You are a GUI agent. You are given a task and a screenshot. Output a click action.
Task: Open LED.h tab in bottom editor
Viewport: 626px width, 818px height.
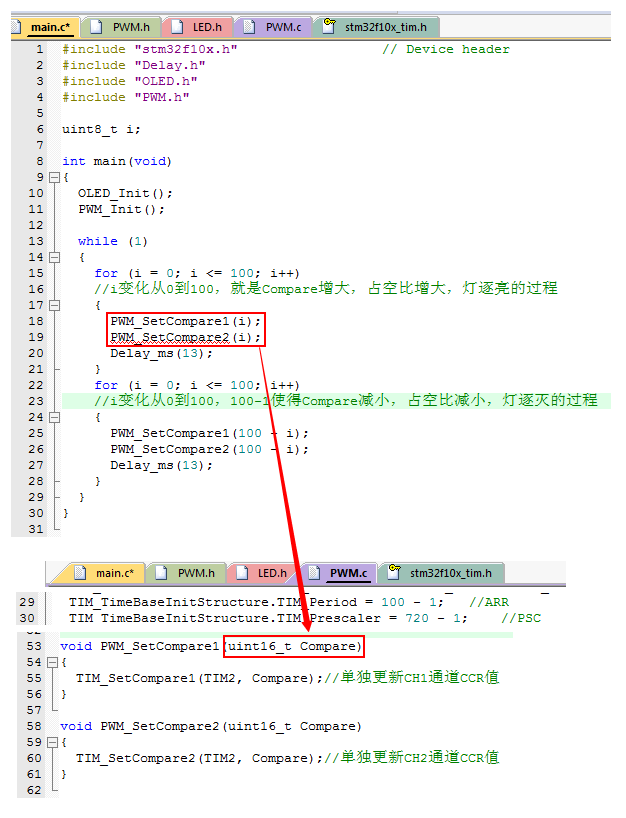(263, 573)
